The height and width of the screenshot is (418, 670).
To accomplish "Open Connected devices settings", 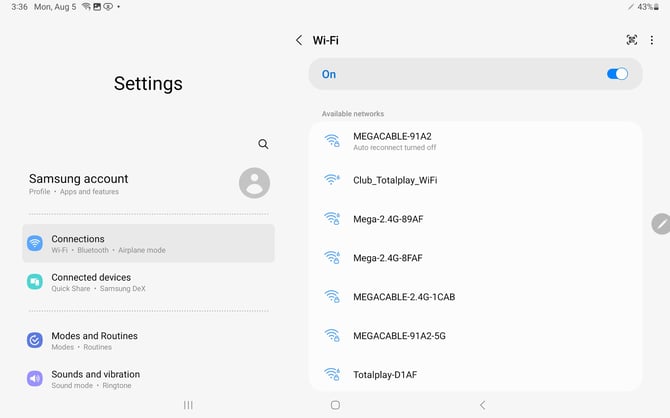I will point(148,282).
